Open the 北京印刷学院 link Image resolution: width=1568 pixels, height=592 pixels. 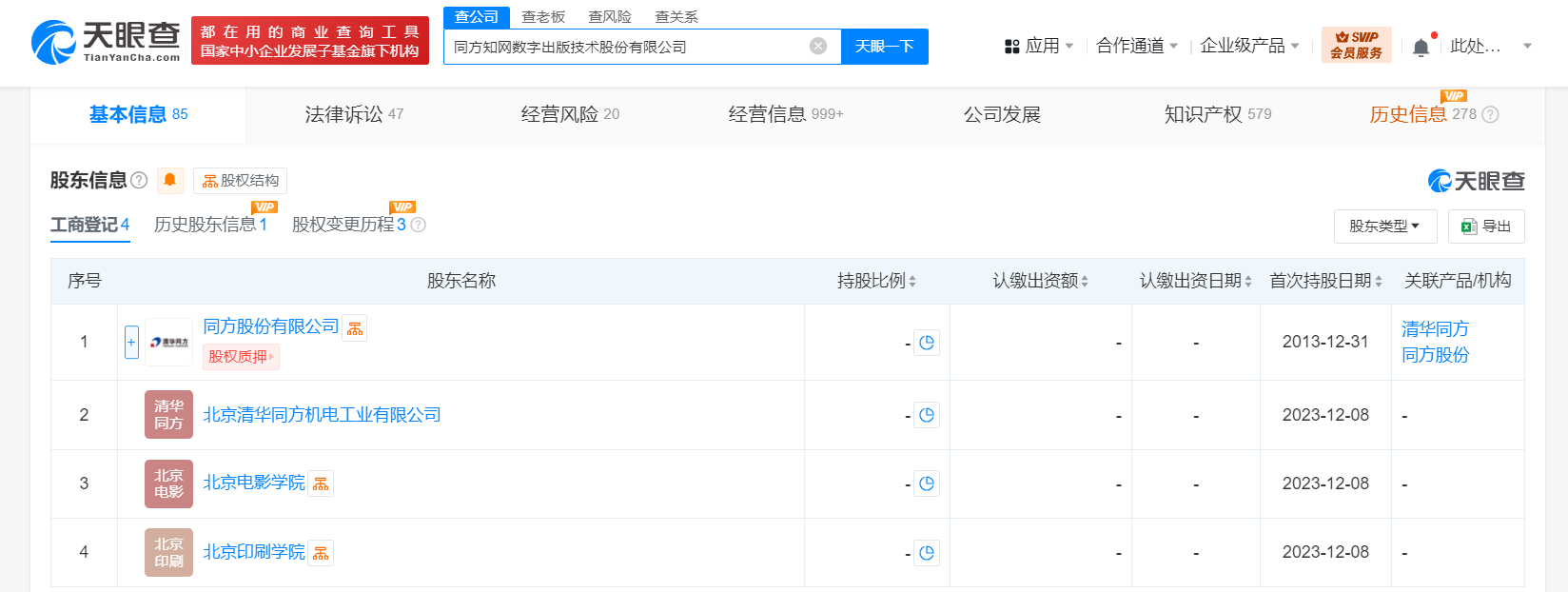pos(254,552)
